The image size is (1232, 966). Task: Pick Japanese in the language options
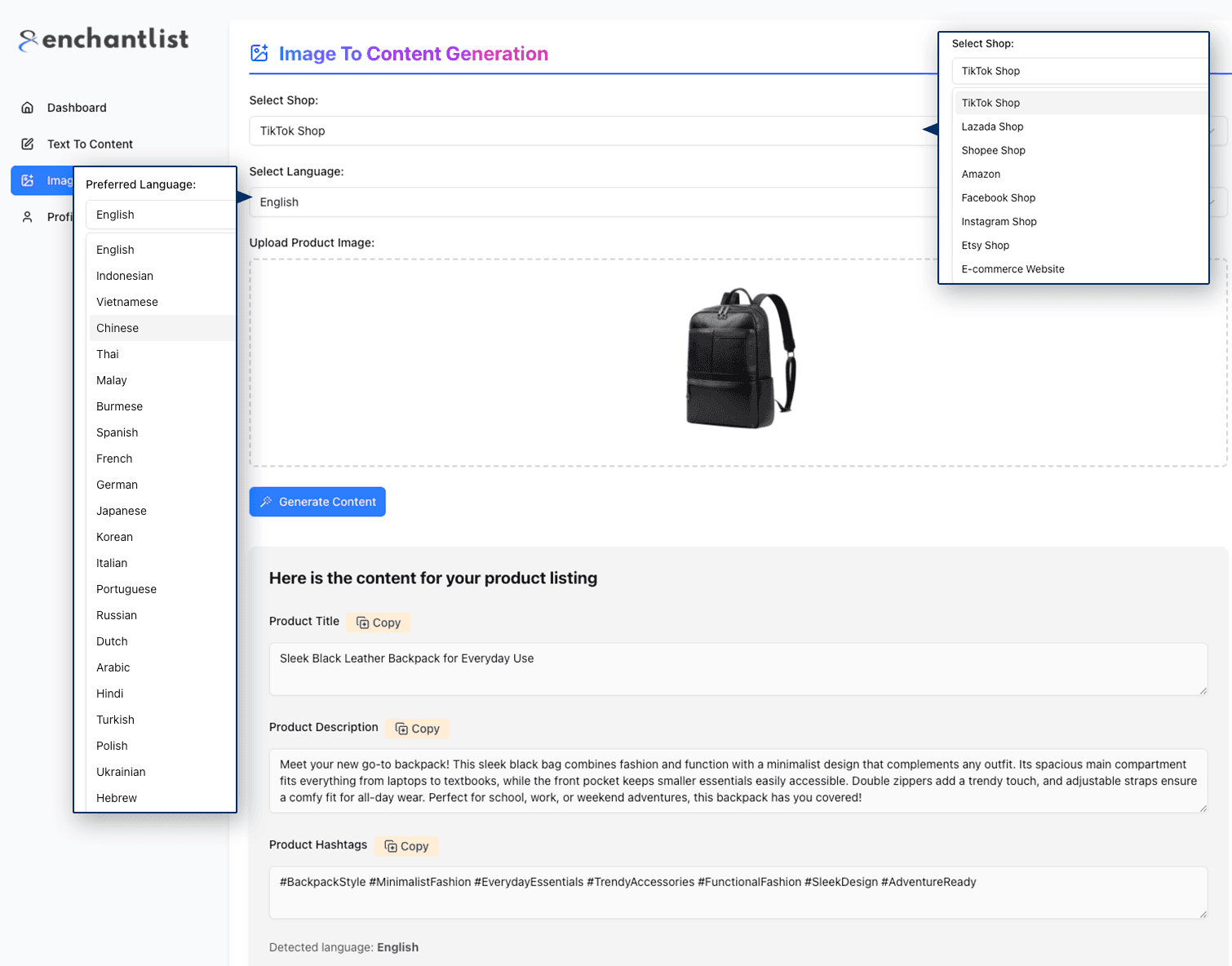tap(122, 511)
